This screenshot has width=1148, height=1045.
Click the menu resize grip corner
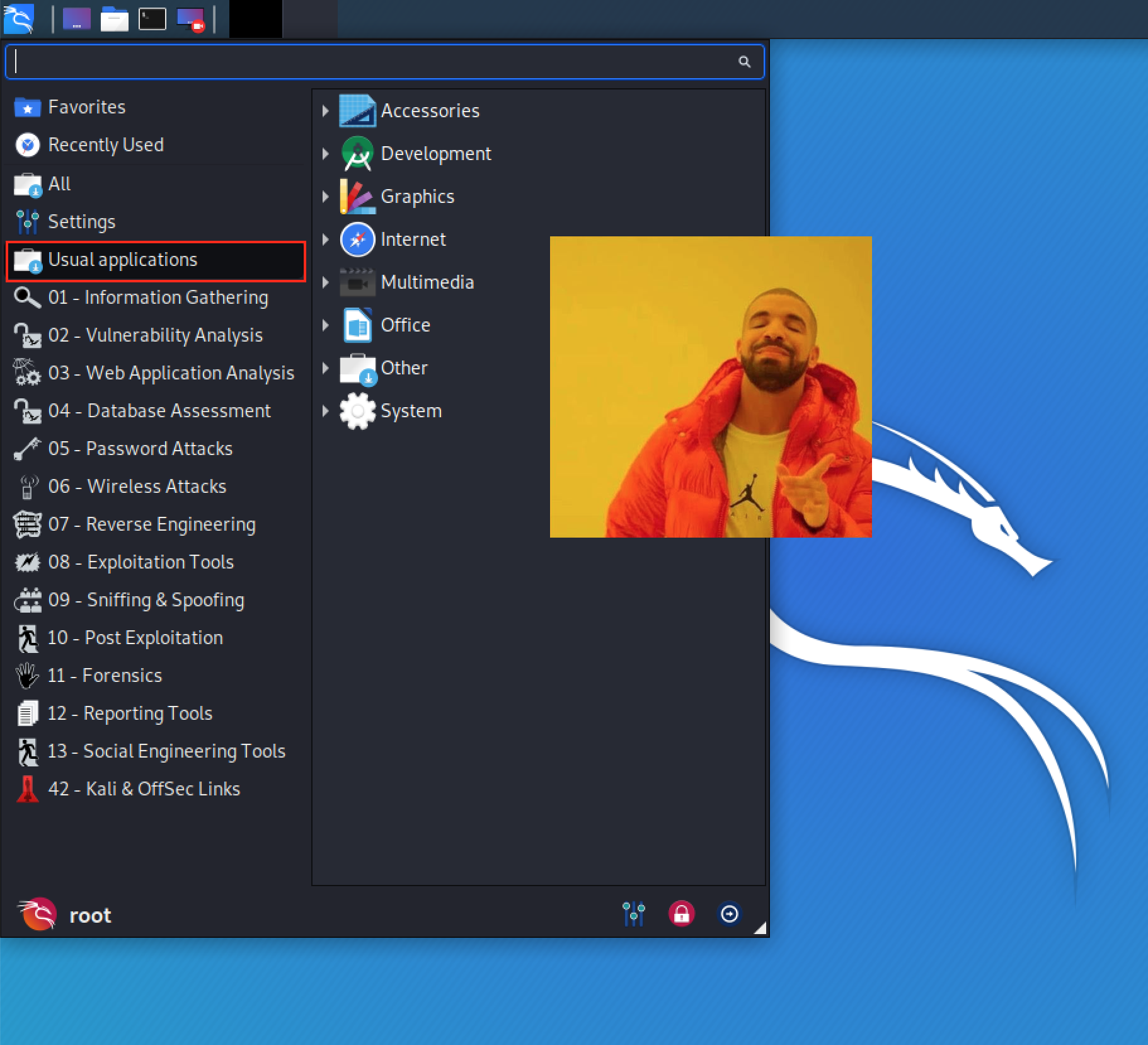[761, 928]
